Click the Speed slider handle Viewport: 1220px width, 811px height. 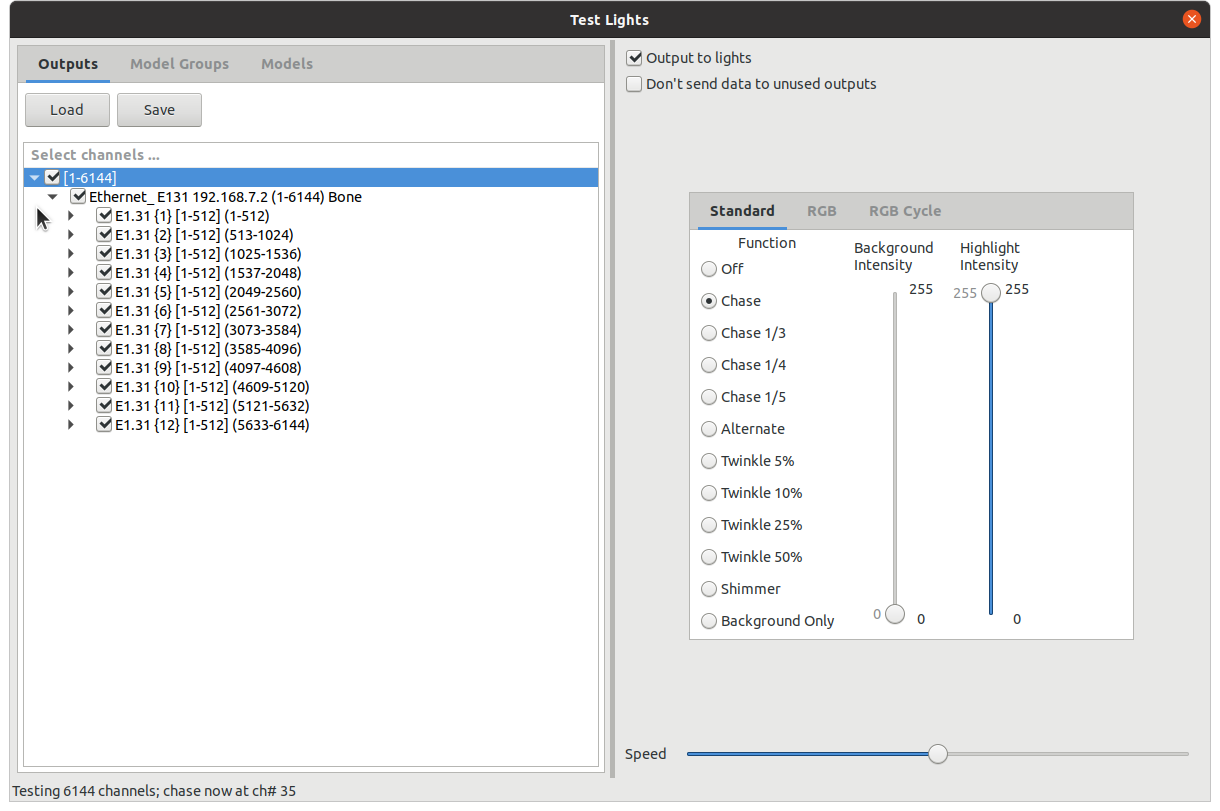tap(937, 754)
